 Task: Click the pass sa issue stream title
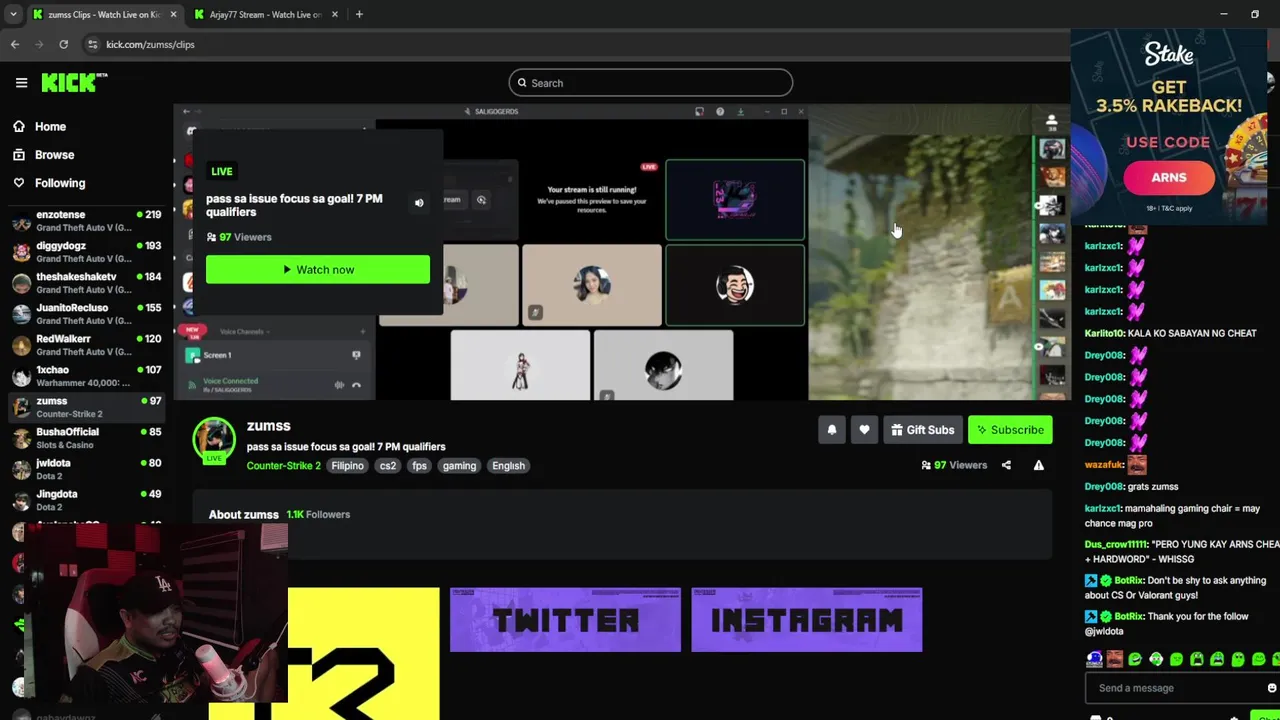(346, 447)
